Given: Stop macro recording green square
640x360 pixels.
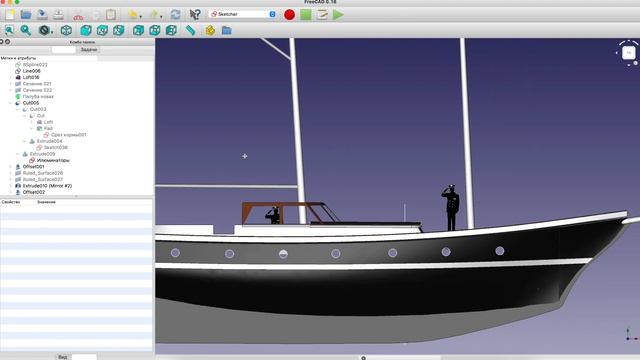Looking at the screenshot, I should [x=306, y=15].
